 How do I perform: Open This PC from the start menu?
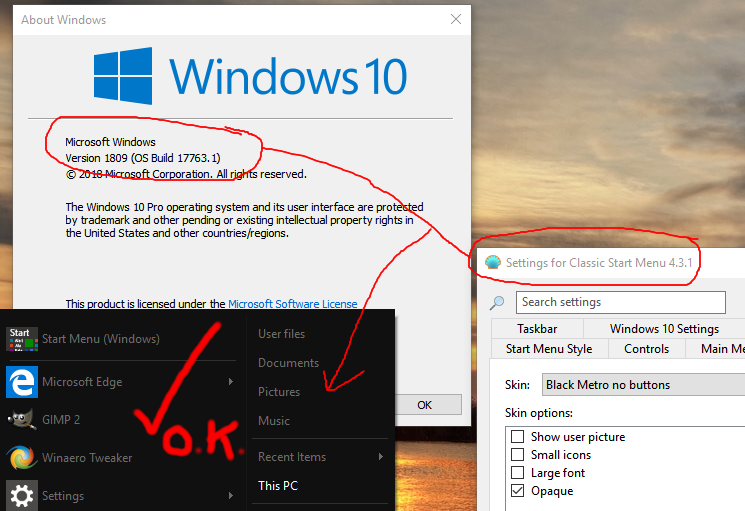[277, 486]
